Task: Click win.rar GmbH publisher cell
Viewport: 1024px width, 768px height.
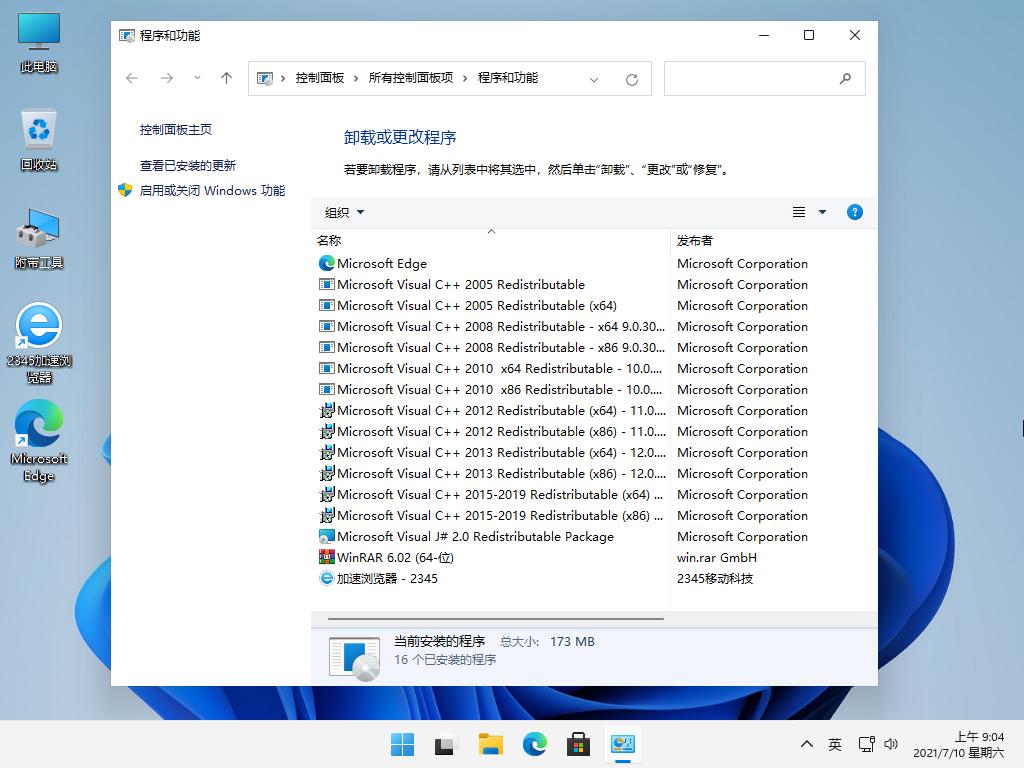Action: [716, 557]
